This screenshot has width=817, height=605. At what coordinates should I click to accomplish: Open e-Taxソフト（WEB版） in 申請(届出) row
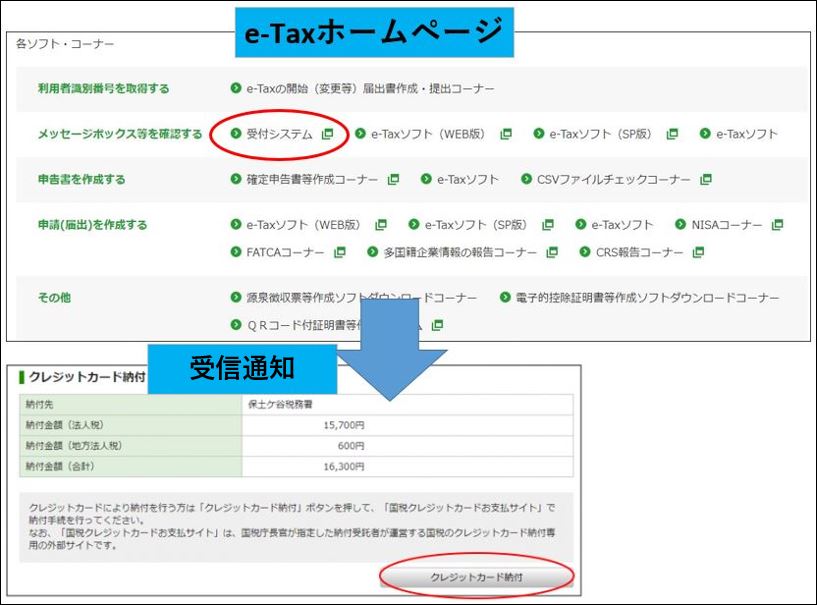click(303, 225)
